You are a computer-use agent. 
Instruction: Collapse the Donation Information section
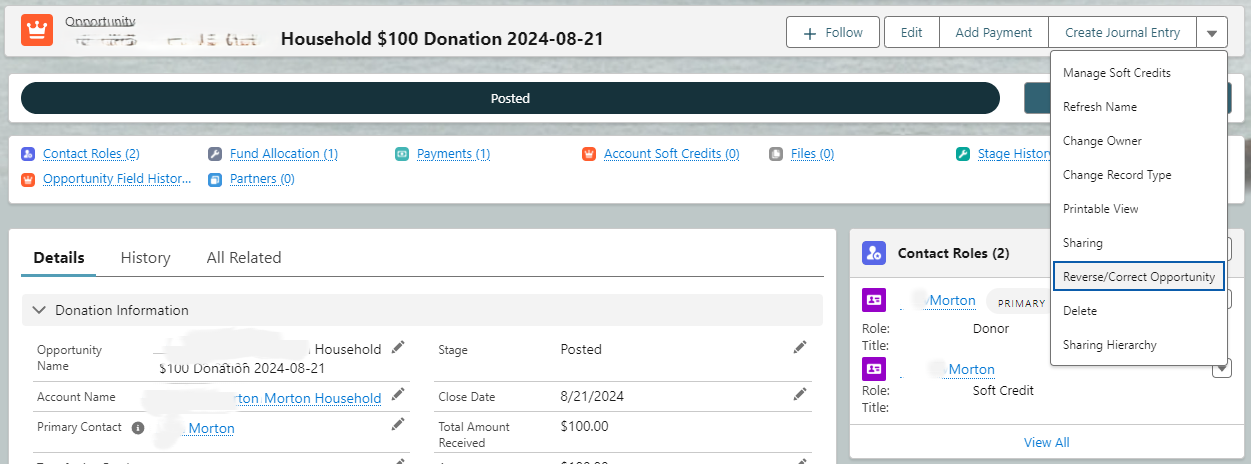pos(40,310)
